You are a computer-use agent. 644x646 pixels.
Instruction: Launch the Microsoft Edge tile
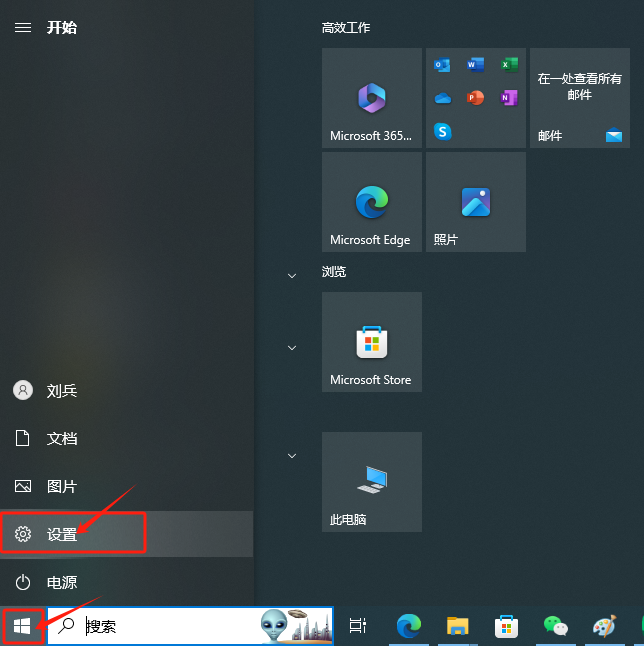tap(371, 202)
